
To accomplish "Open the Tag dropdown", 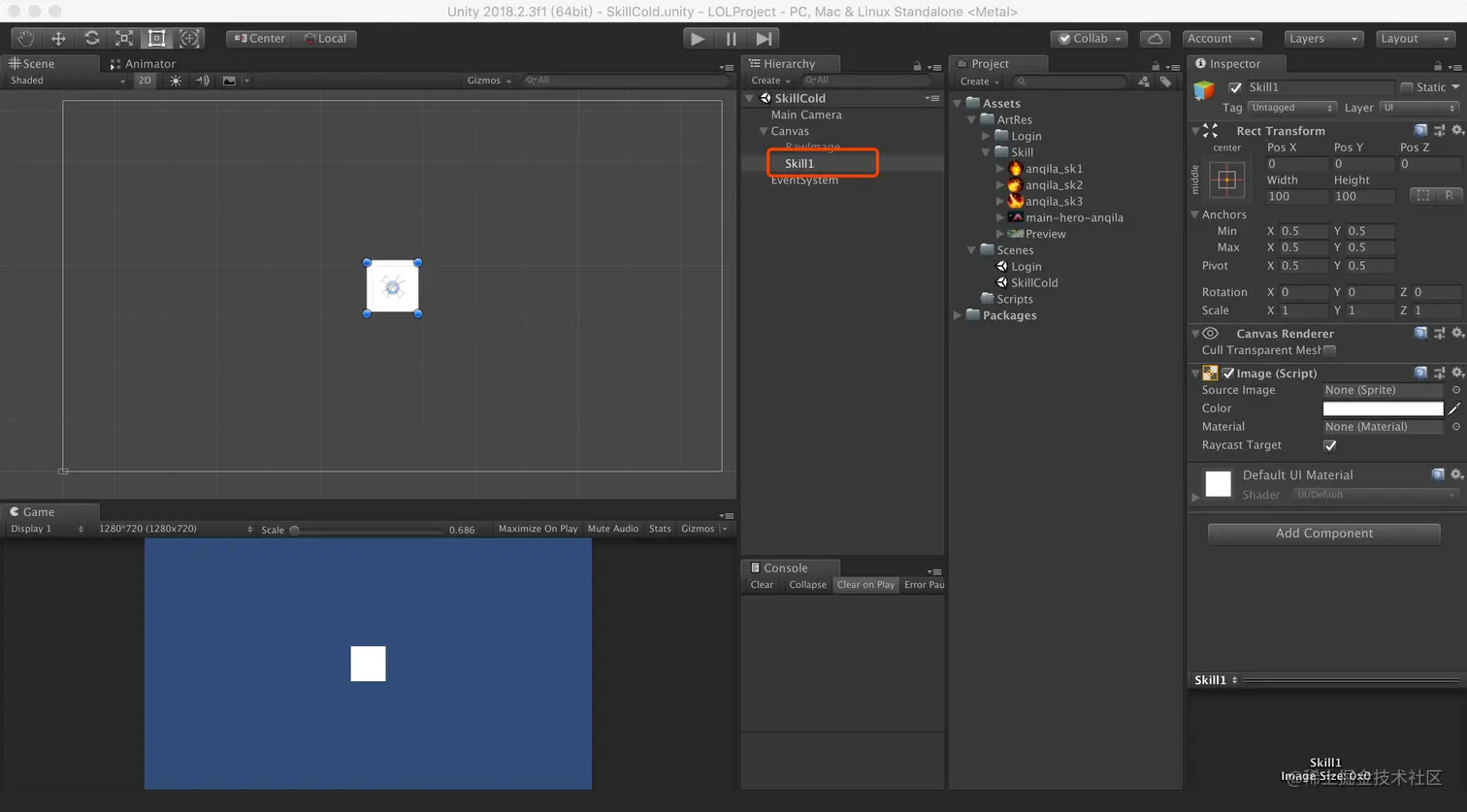I will [1291, 108].
